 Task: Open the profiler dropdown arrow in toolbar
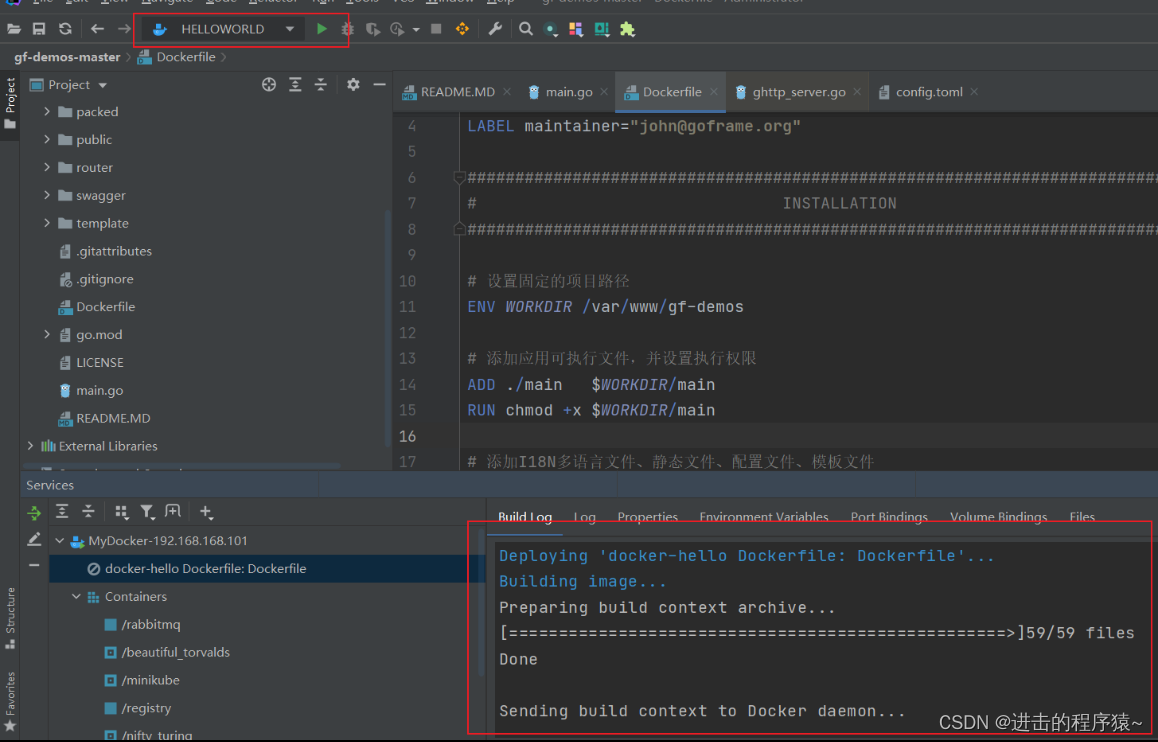click(416, 30)
